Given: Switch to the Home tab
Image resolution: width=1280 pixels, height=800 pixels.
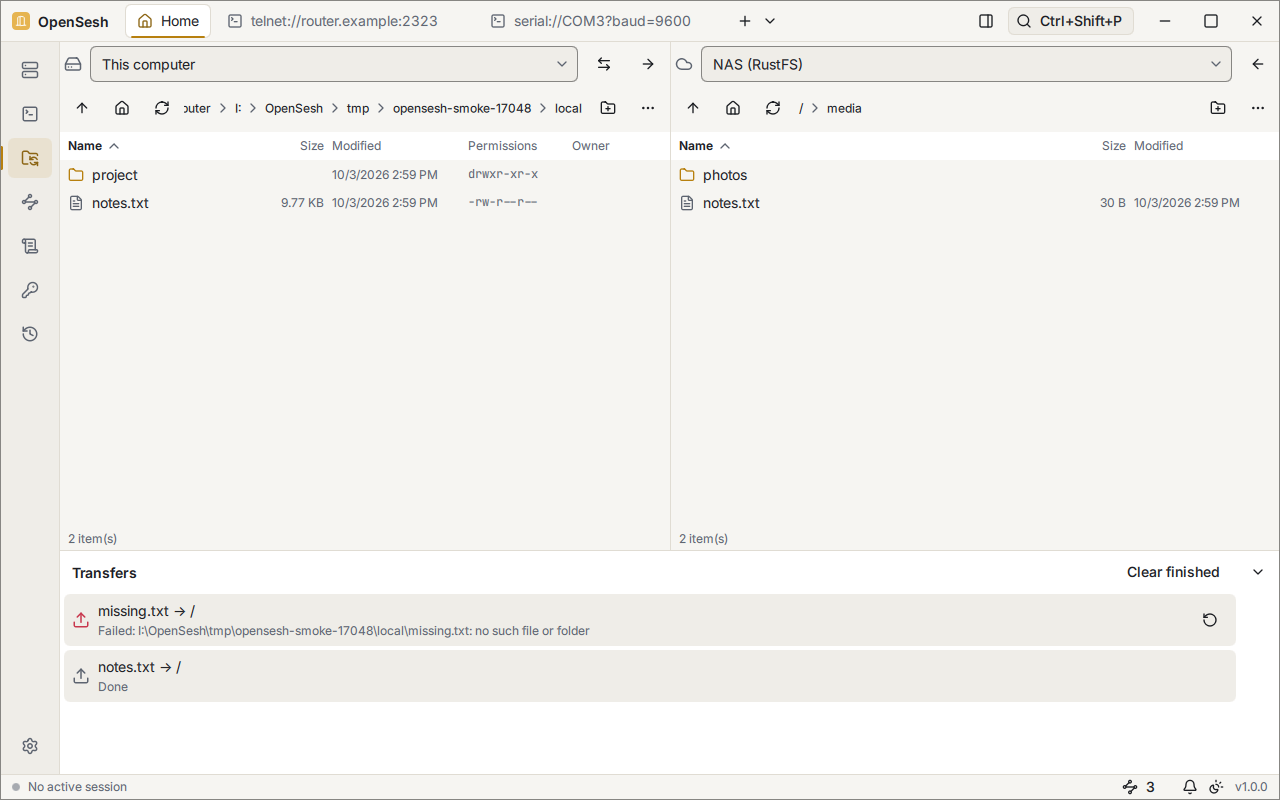Looking at the screenshot, I should [x=168, y=21].
